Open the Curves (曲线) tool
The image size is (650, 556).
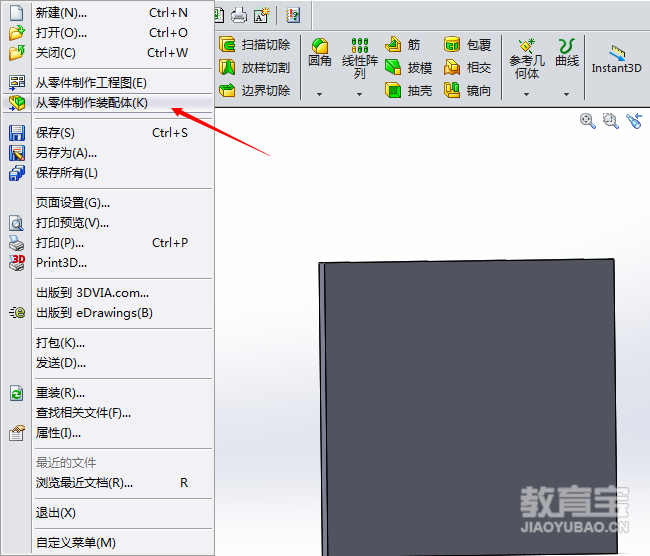click(567, 53)
